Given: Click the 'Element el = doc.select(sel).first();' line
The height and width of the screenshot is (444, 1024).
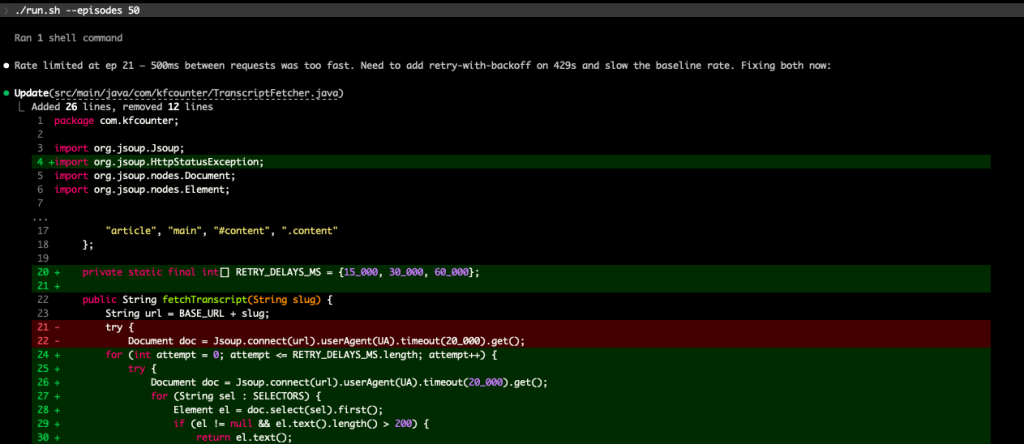Looking at the screenshot, I should pos(511,409).
